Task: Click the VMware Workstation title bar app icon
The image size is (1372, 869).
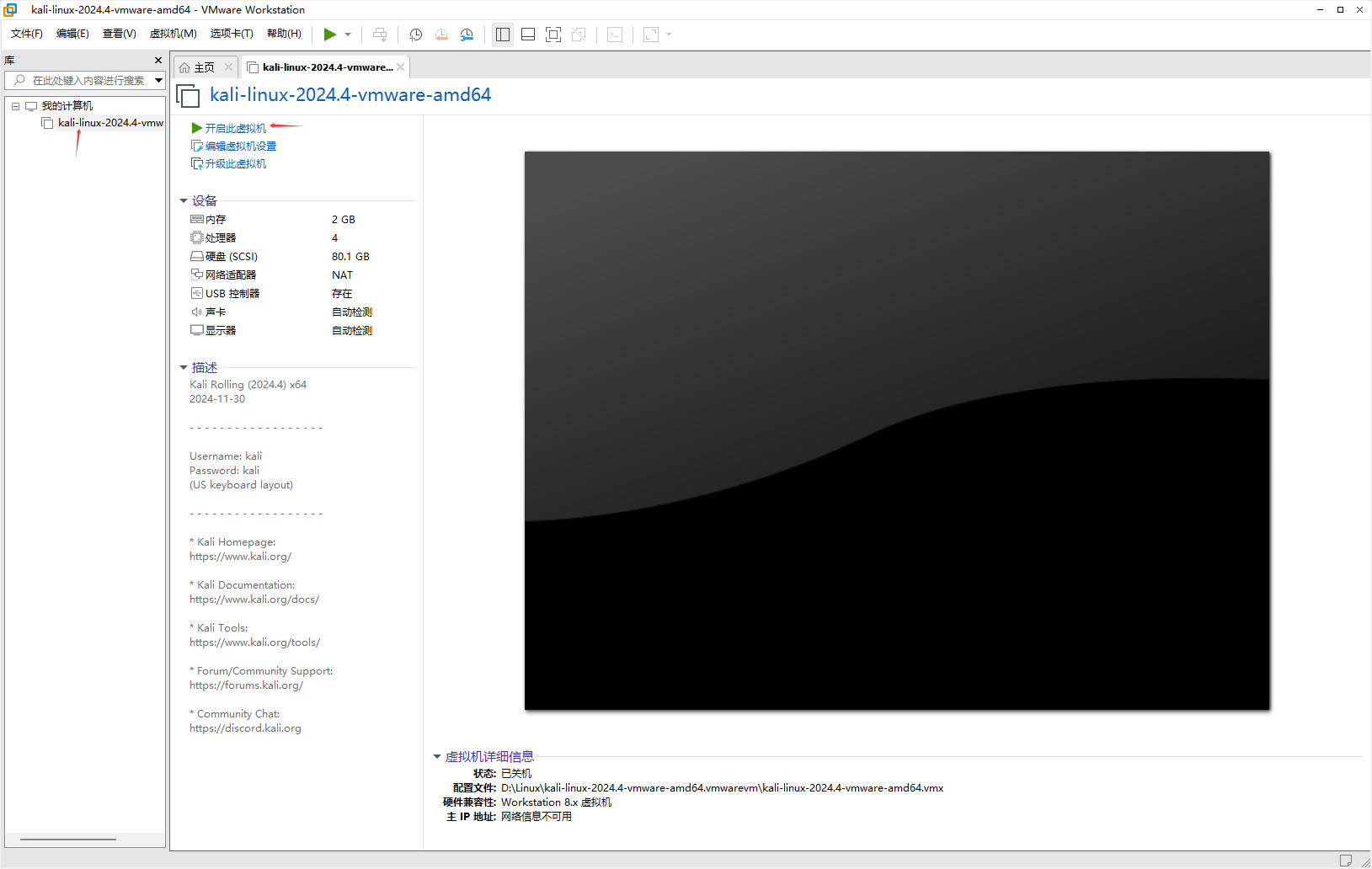Action: pos(10,10)
